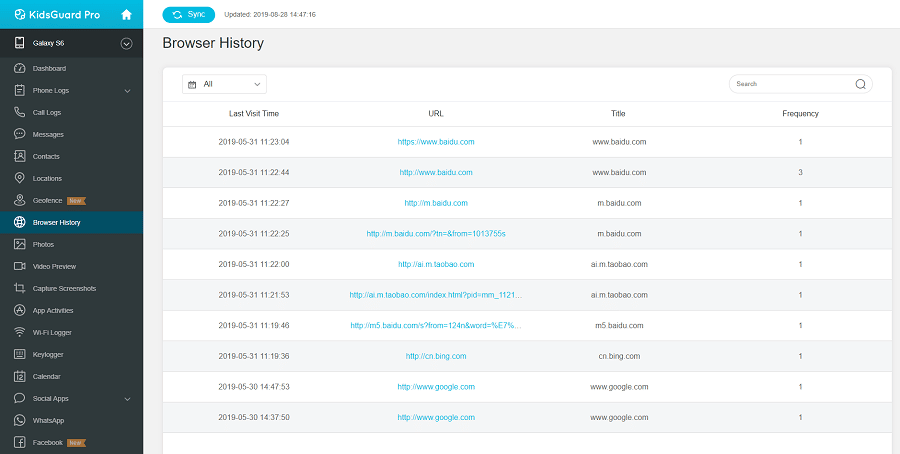Screen dimensions: 900x454
Task: Click the Capture Screenshots icon
Action: click(20, 288)
